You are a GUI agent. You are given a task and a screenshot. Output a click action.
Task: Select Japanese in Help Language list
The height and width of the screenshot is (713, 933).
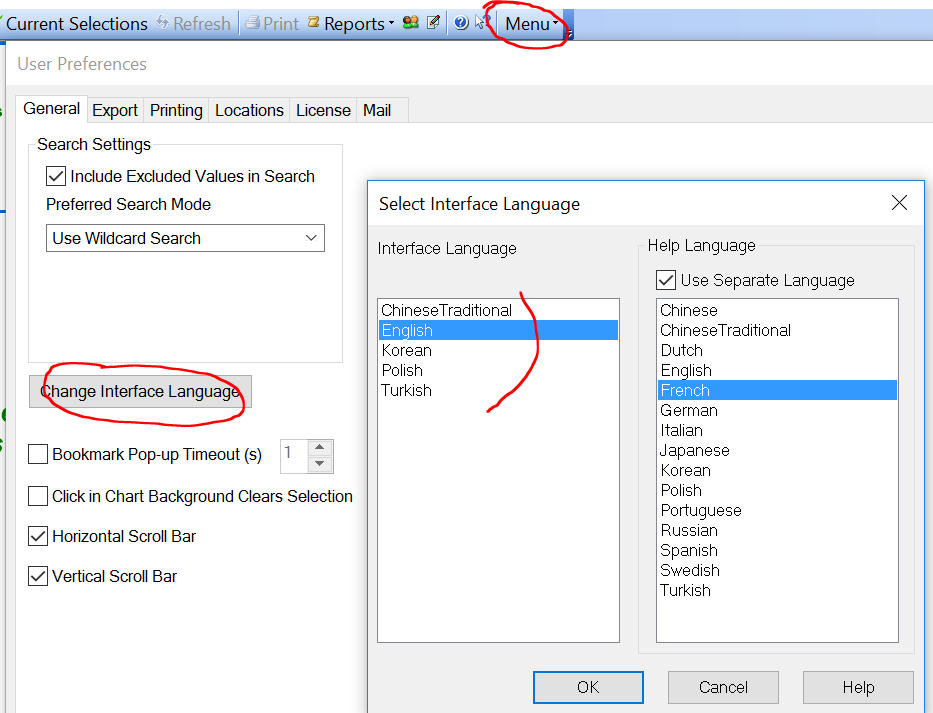[777, 451]
